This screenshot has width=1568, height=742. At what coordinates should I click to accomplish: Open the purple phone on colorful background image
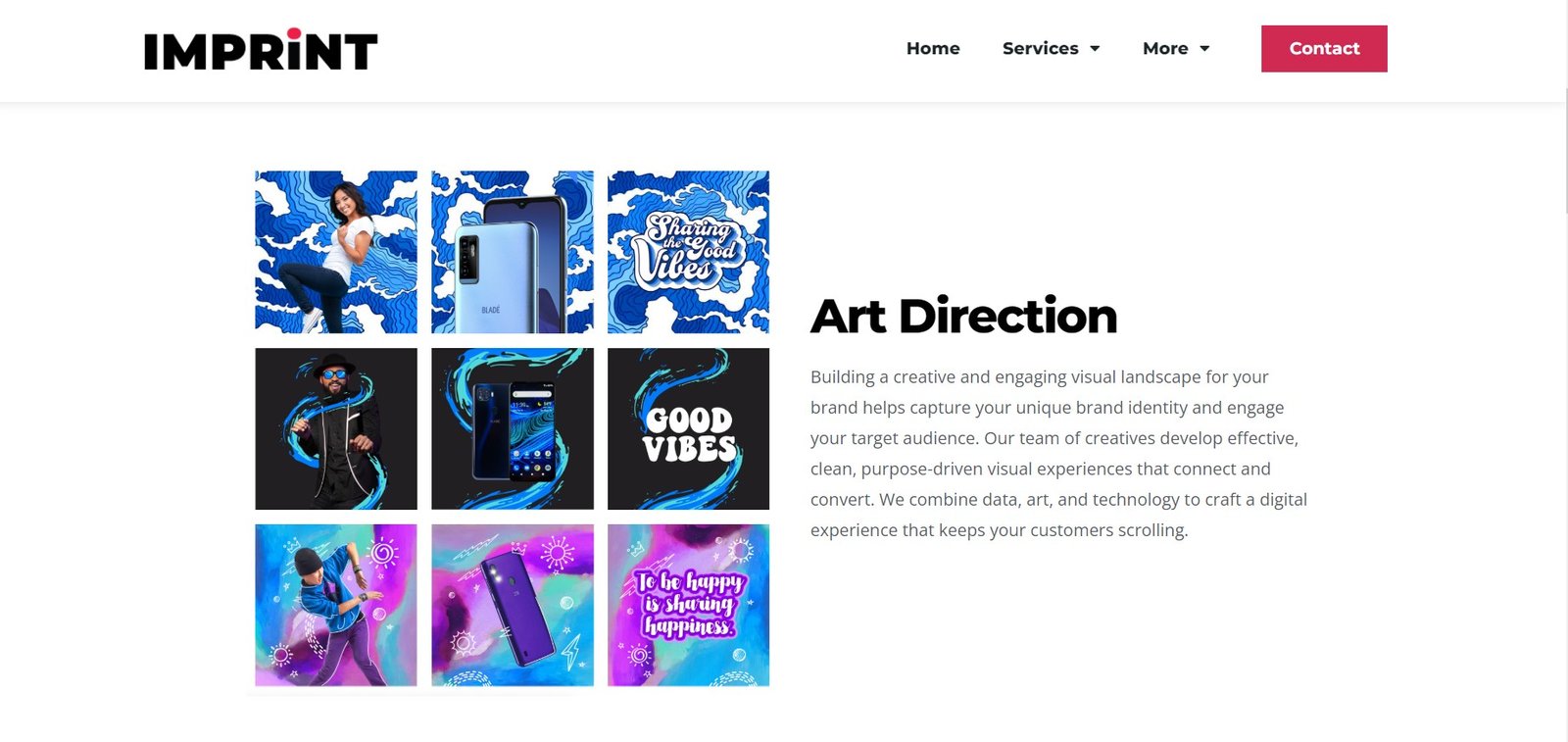513,605
